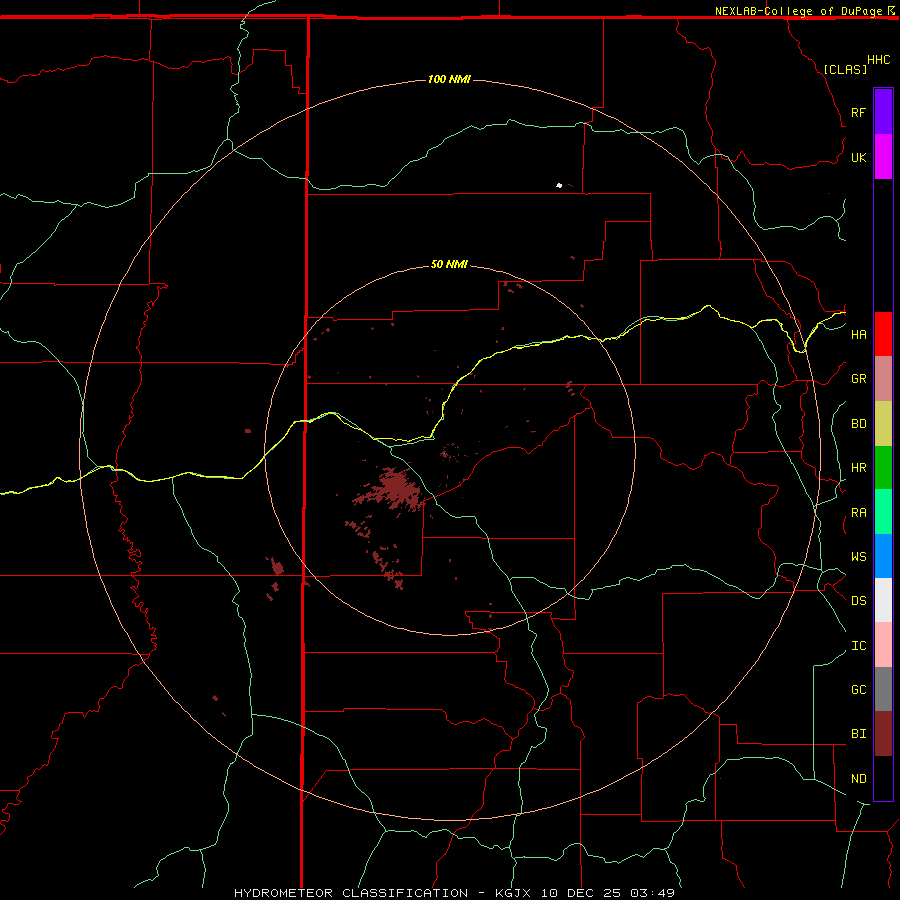Click the yellow BD legend color swatch
Screen dimensions: 900x900
click(x=883, y=424)
